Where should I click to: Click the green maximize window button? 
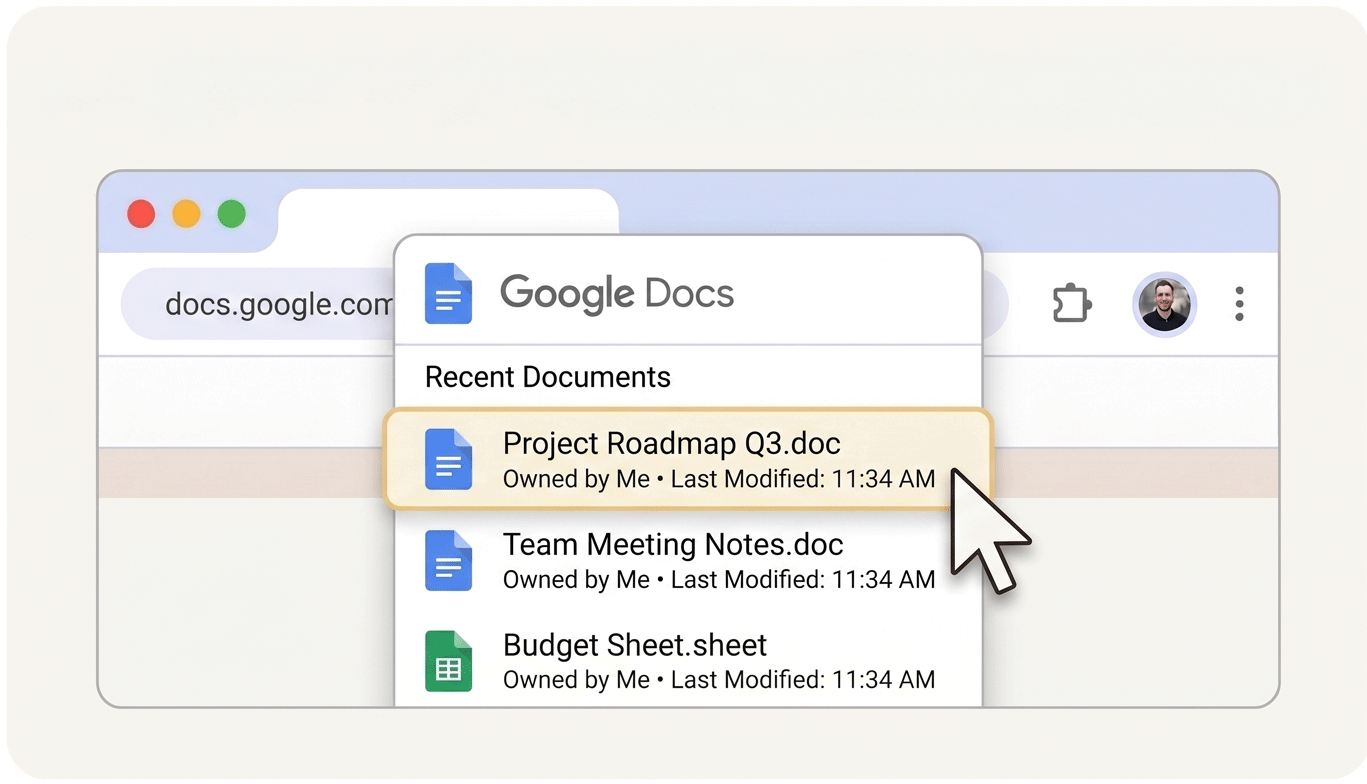click(232, 214)
